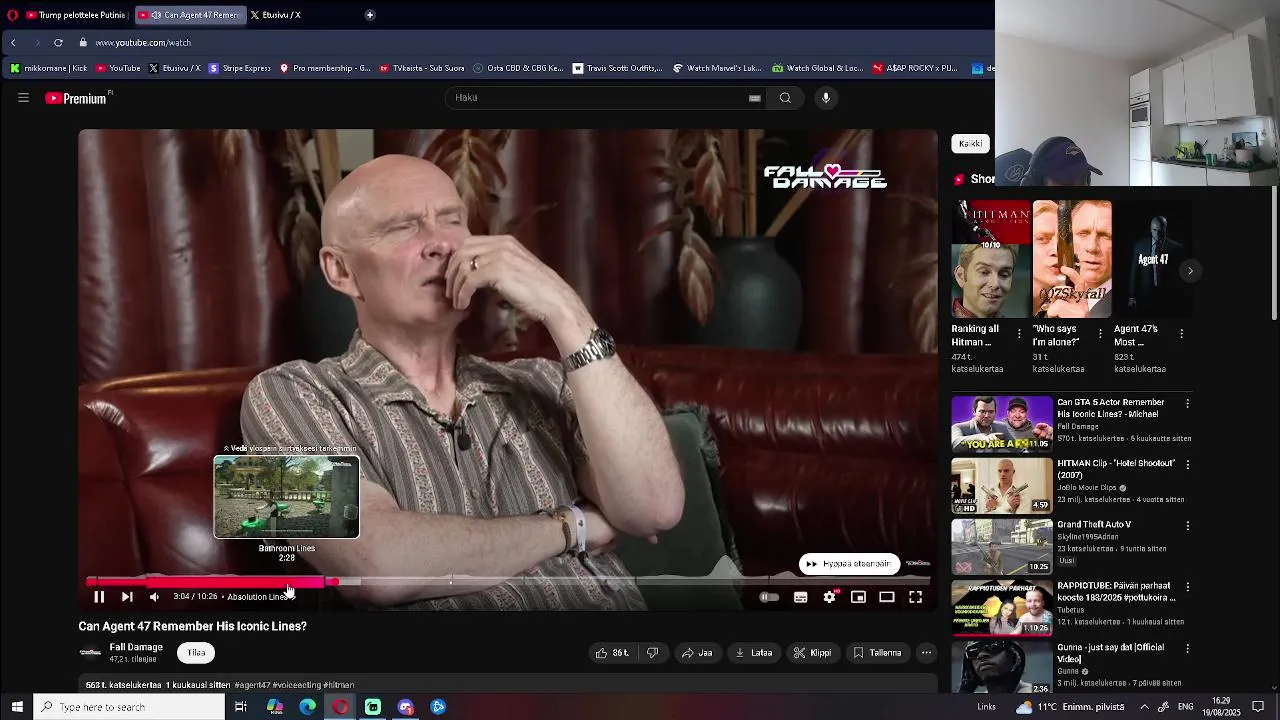
Task: Save the video with Tallenna
Action: [x=877, y=653]
